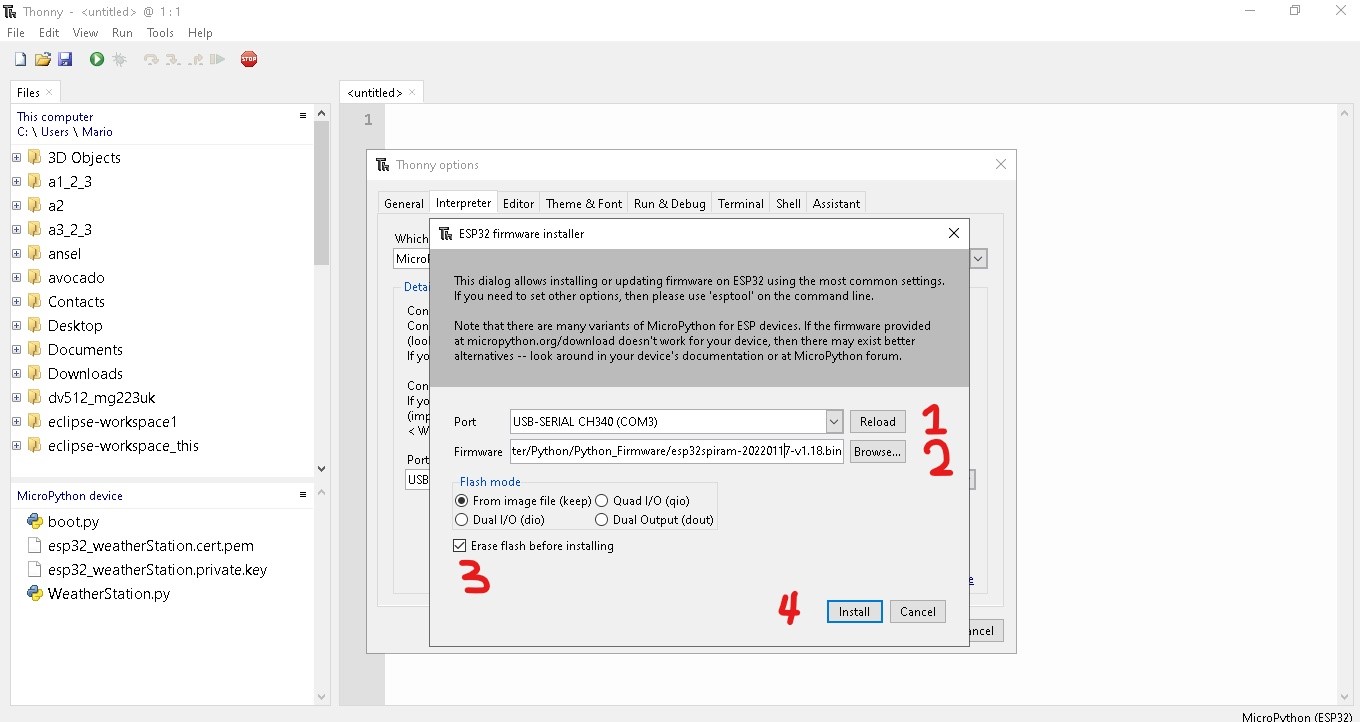Image resolution: width=1360 pixels, height=722 pixels.
Task: Click the Resume debugger toolbar icon
Action: point(218,60)
